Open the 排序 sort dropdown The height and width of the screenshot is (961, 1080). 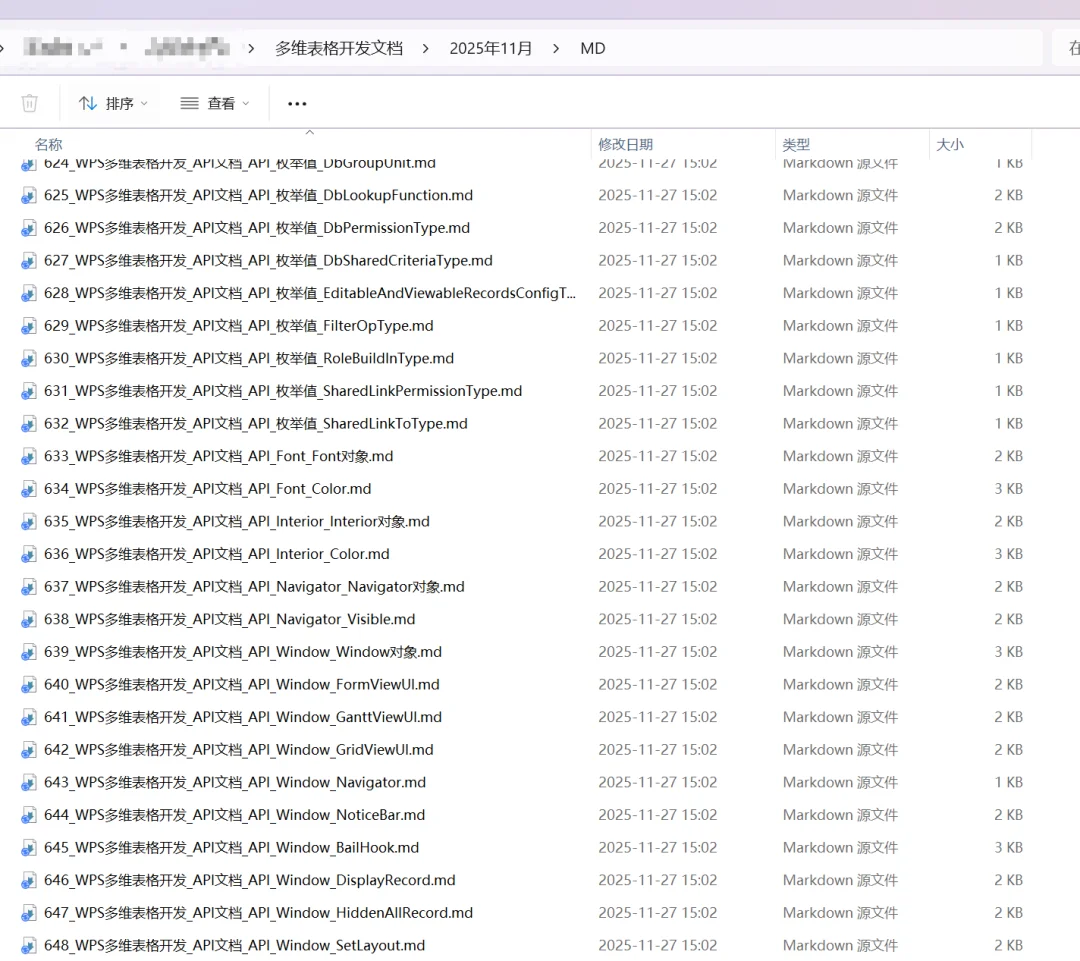[113, 103]
